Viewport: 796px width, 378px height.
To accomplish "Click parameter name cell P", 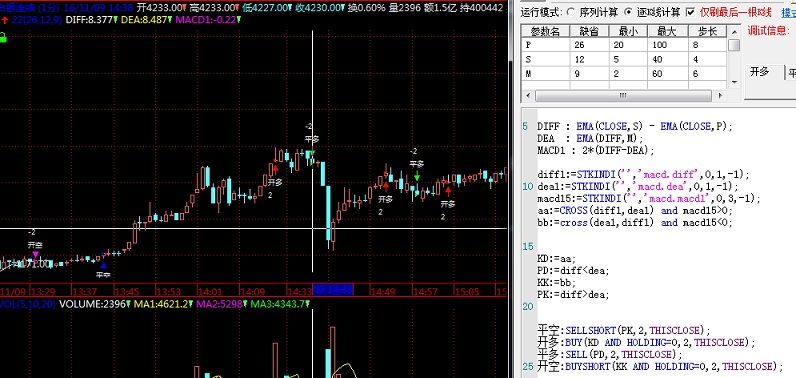I will coord(545,45).
